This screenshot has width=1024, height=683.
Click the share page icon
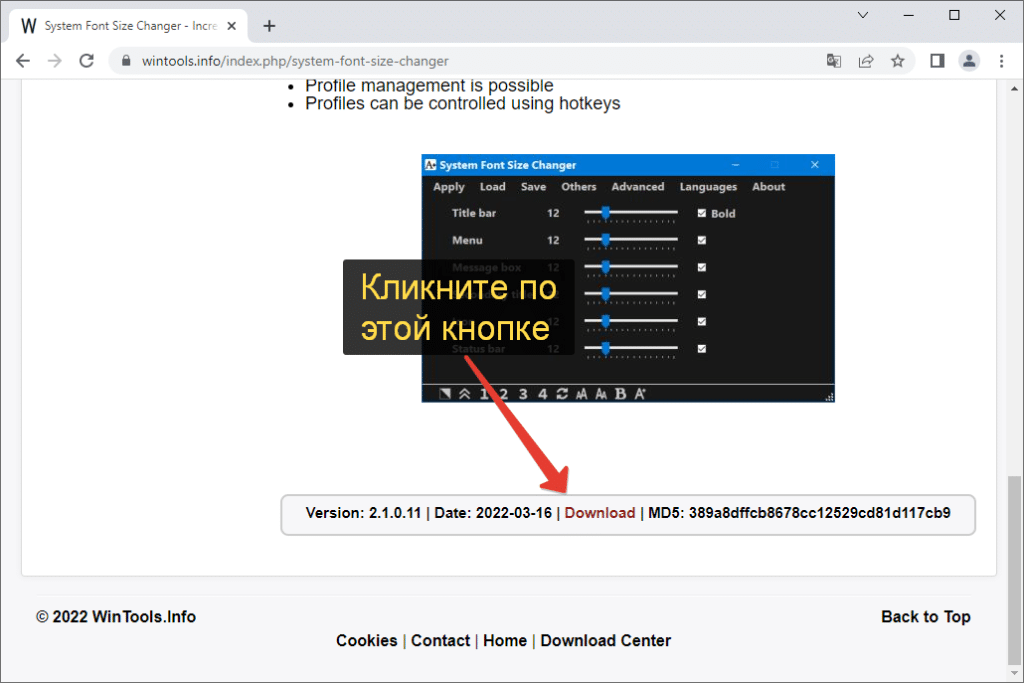point(866,61)
